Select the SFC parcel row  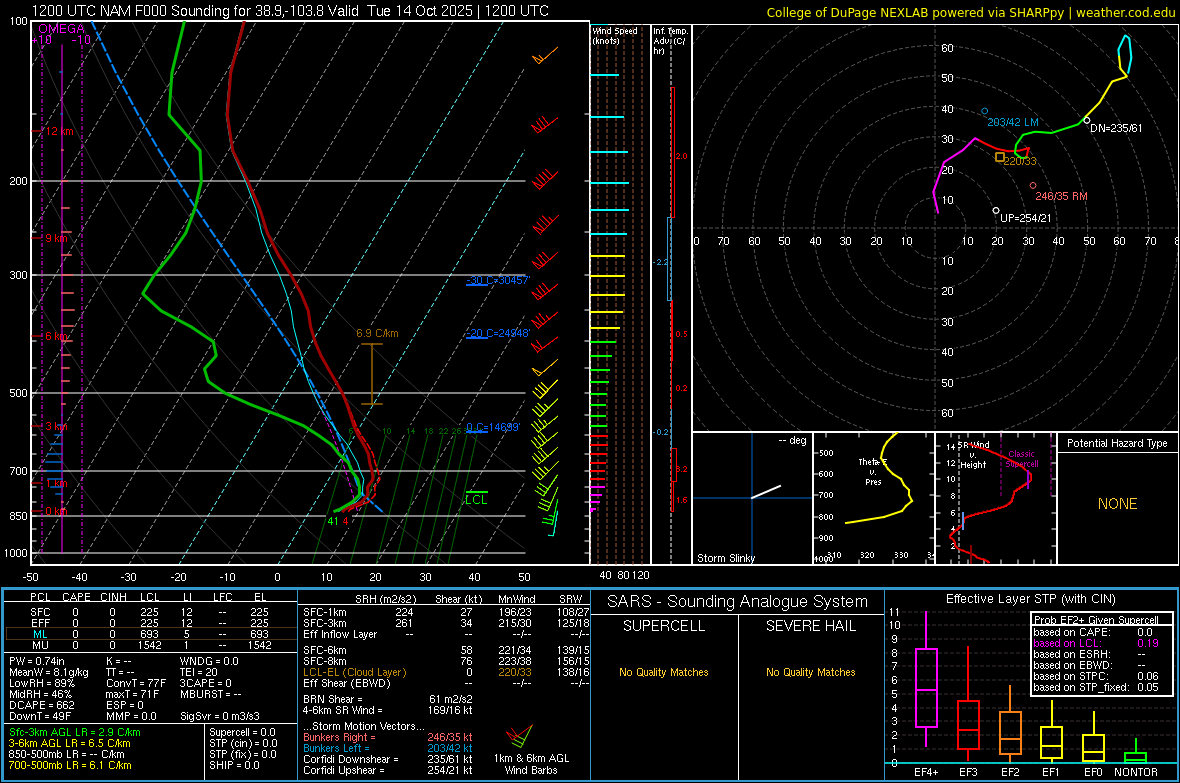[150, 612]
